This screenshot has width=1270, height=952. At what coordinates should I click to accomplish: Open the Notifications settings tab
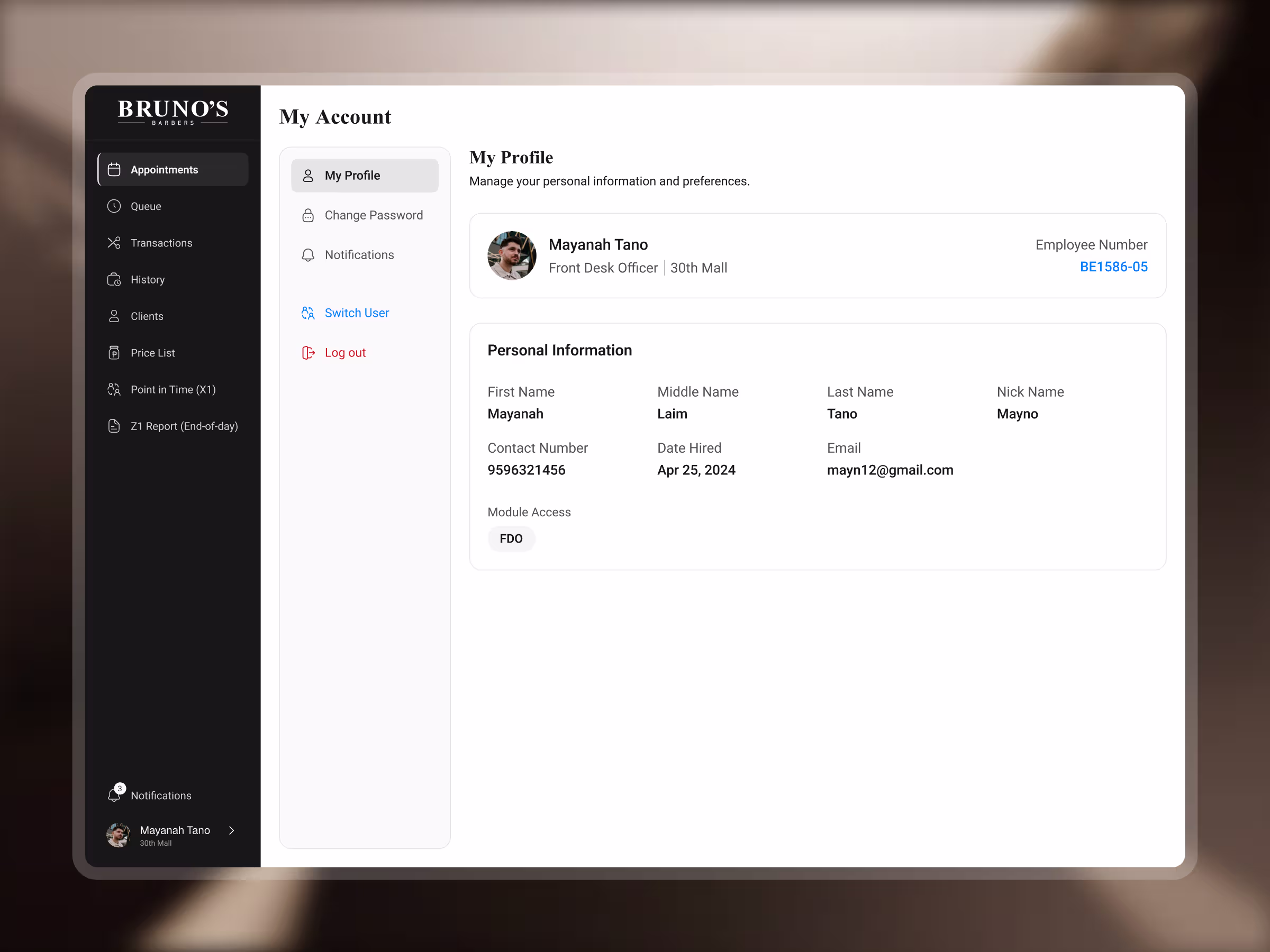point(359,255)
